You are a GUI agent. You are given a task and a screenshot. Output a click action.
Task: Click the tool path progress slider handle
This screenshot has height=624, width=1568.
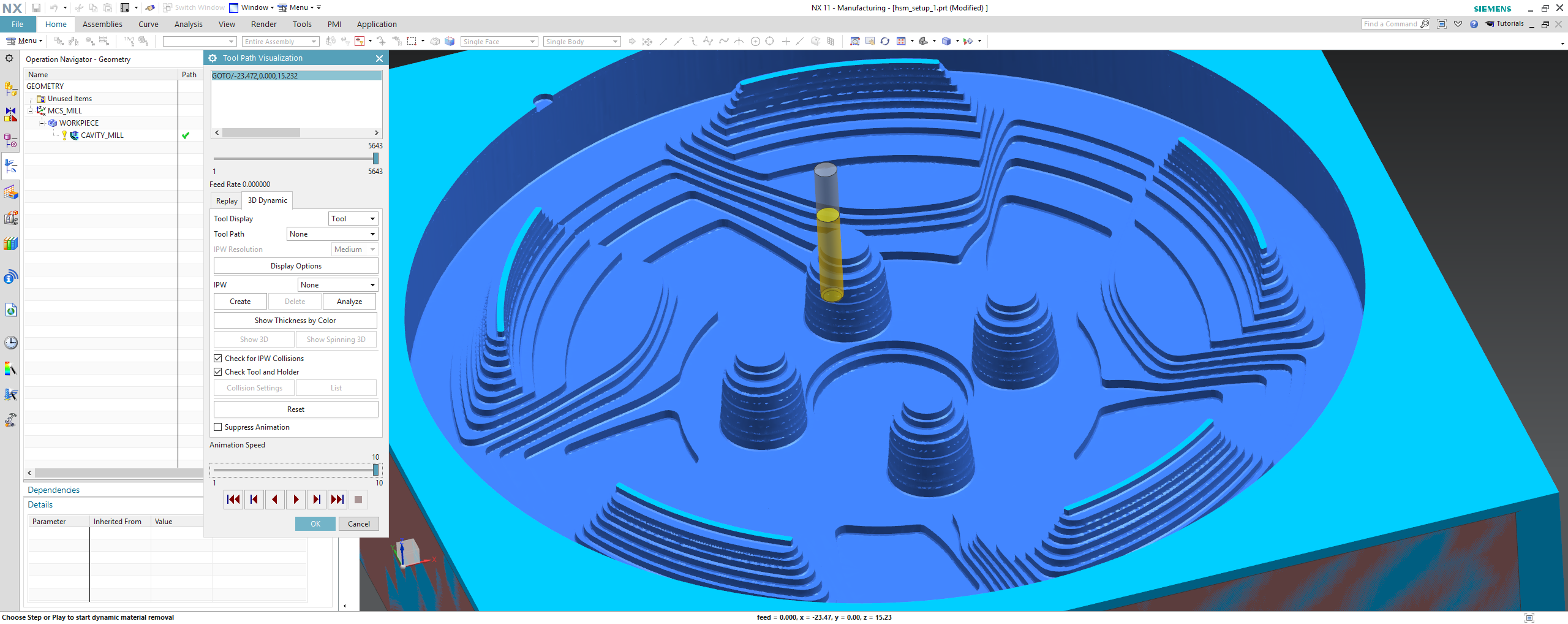375,159
